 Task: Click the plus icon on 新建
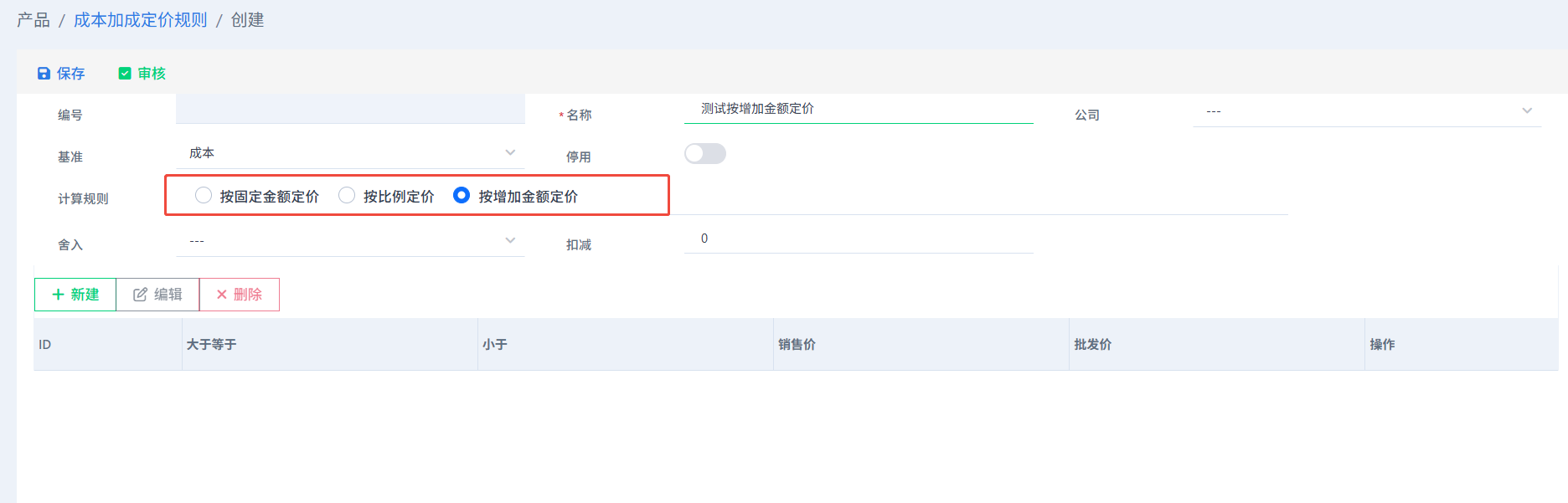pyautogui.click(x=59, y=295)
